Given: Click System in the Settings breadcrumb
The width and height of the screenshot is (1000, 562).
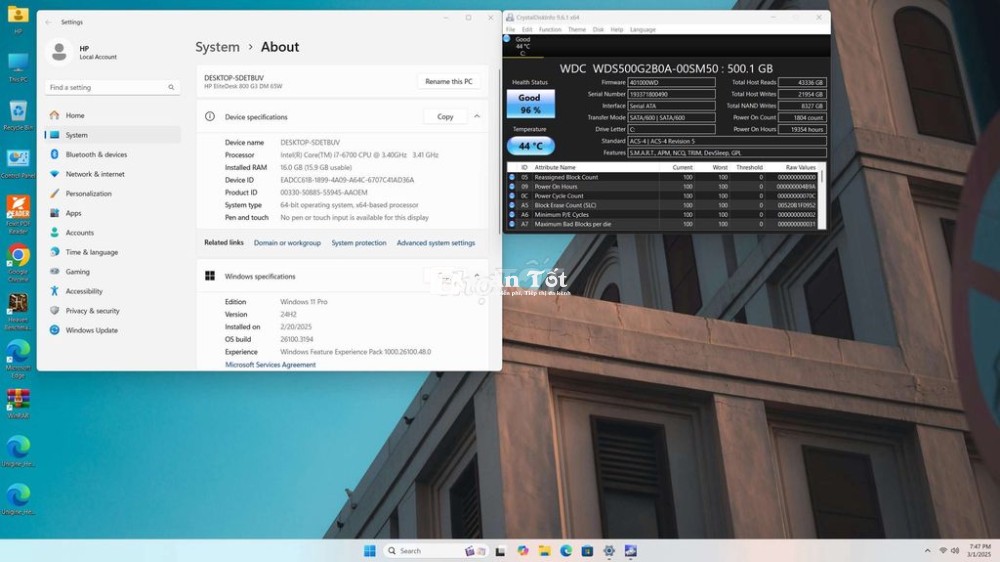Looking at the screenshot, I should click(217, 47).
